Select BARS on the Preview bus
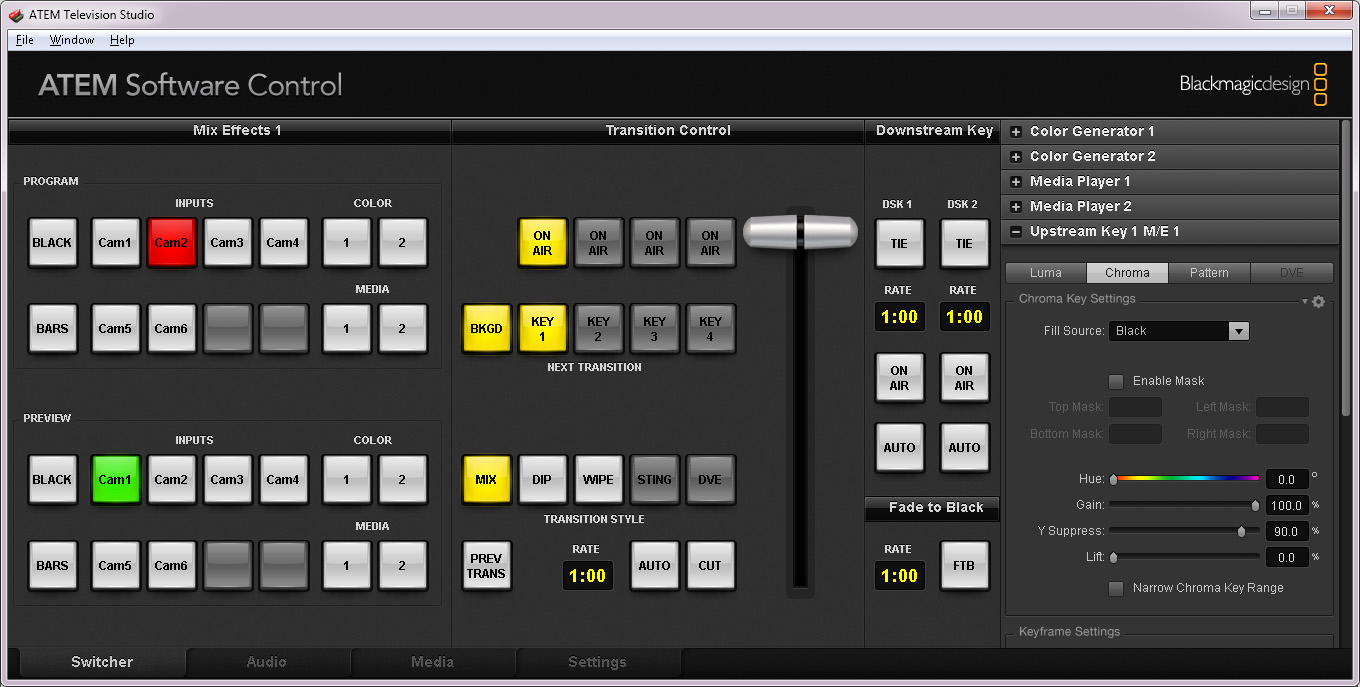Image resolution: width=1360 pixels, height=687 pixels. pyautogui.click(x=52, y=566)
